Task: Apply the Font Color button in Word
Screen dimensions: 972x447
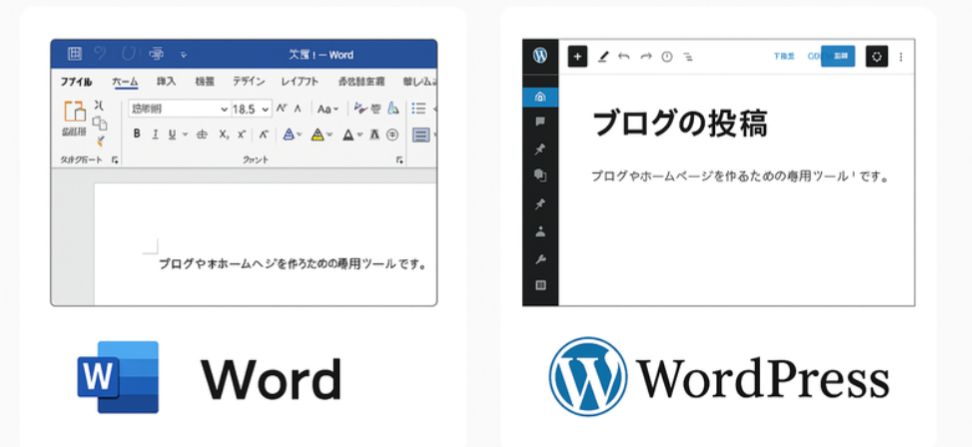Action: (348, 135)
